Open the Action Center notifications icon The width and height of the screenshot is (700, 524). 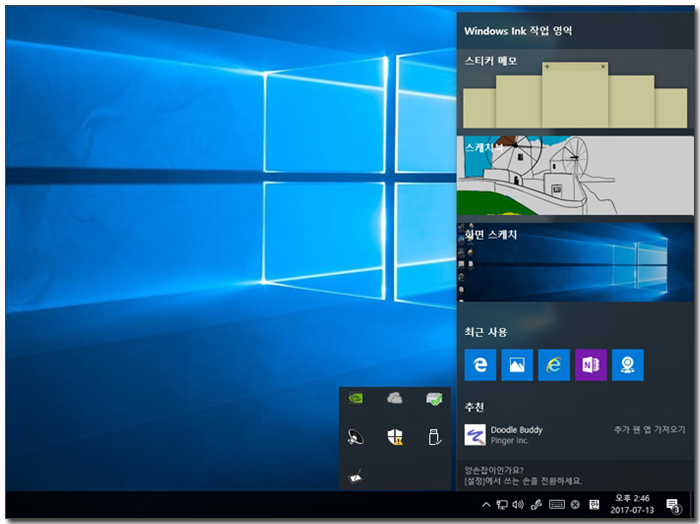pyautogui.click(x=674, y=504)
